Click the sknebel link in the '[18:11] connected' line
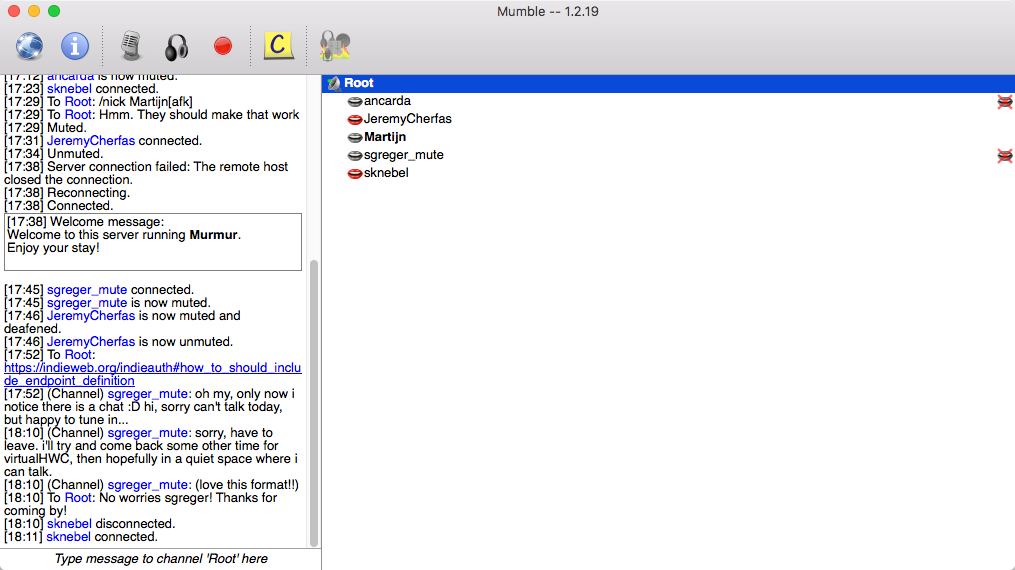The width and height of the screenshot is (1015, 570). point(69,537)
